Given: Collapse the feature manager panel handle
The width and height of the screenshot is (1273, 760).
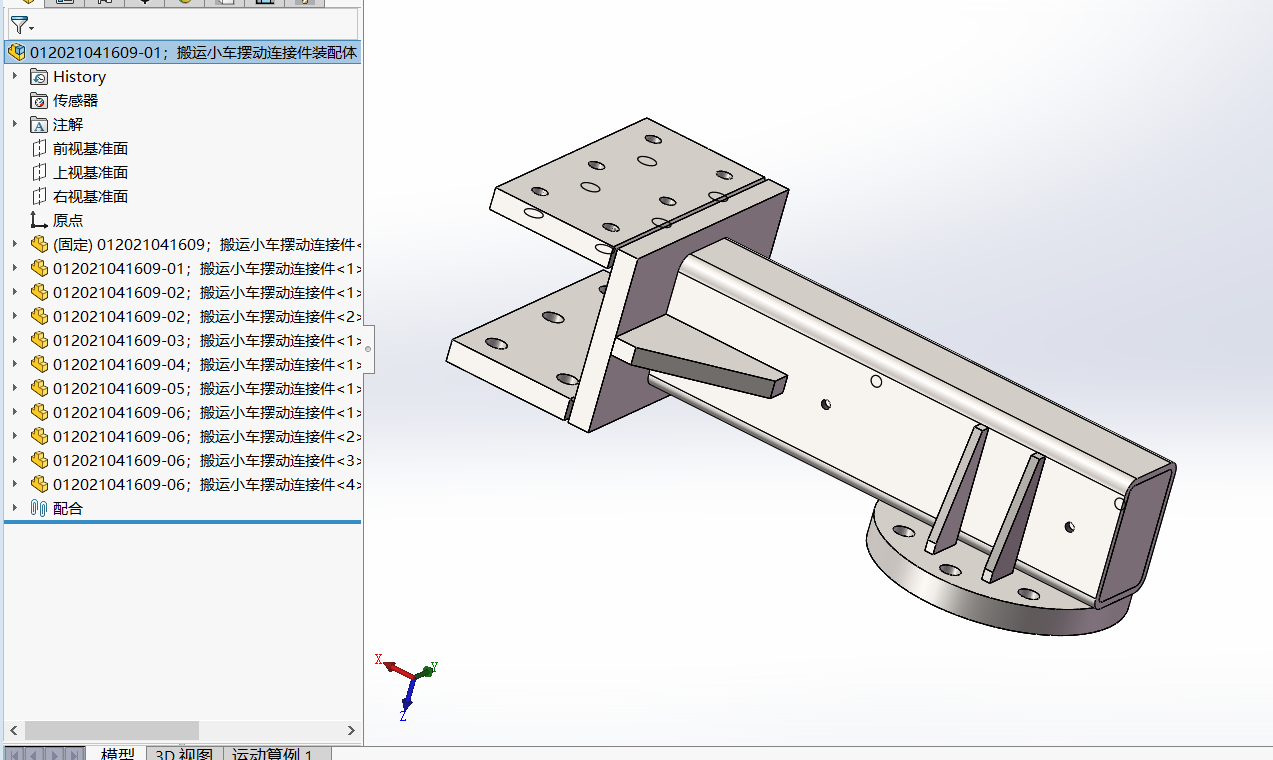Looking at the screenshot, I should tap(368, 349).
